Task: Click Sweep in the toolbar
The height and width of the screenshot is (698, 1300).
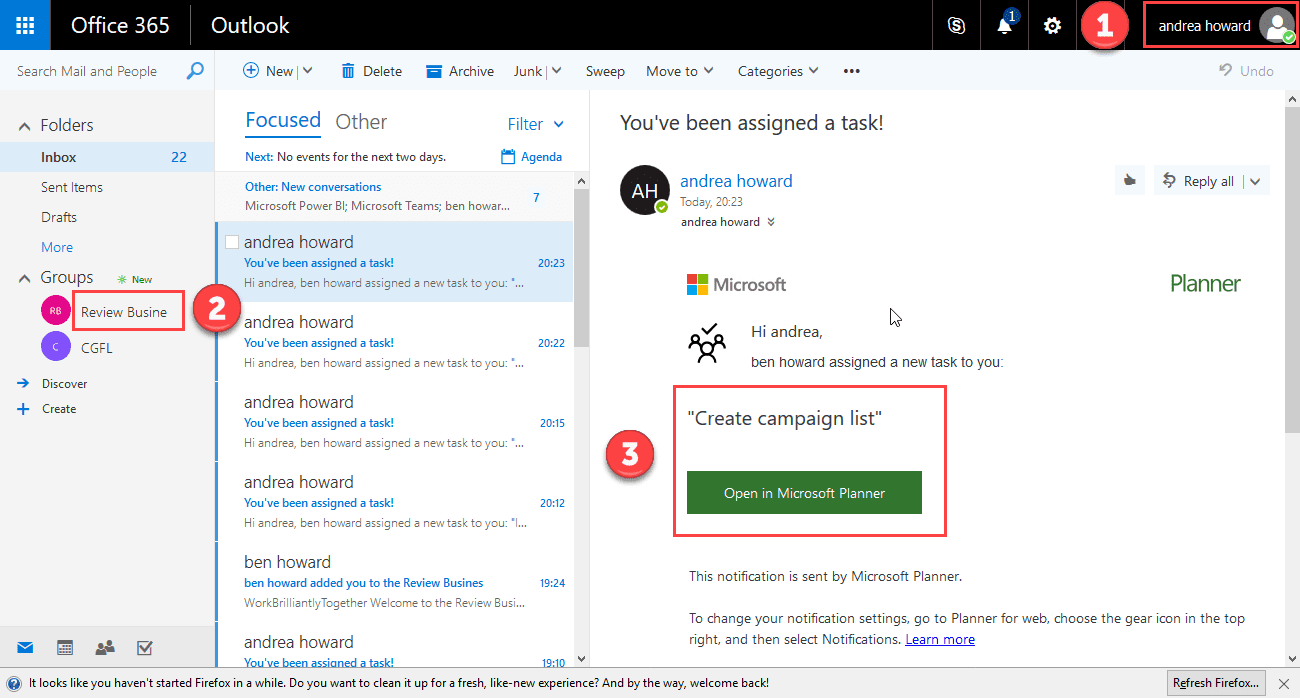Action: coord(605,71)
